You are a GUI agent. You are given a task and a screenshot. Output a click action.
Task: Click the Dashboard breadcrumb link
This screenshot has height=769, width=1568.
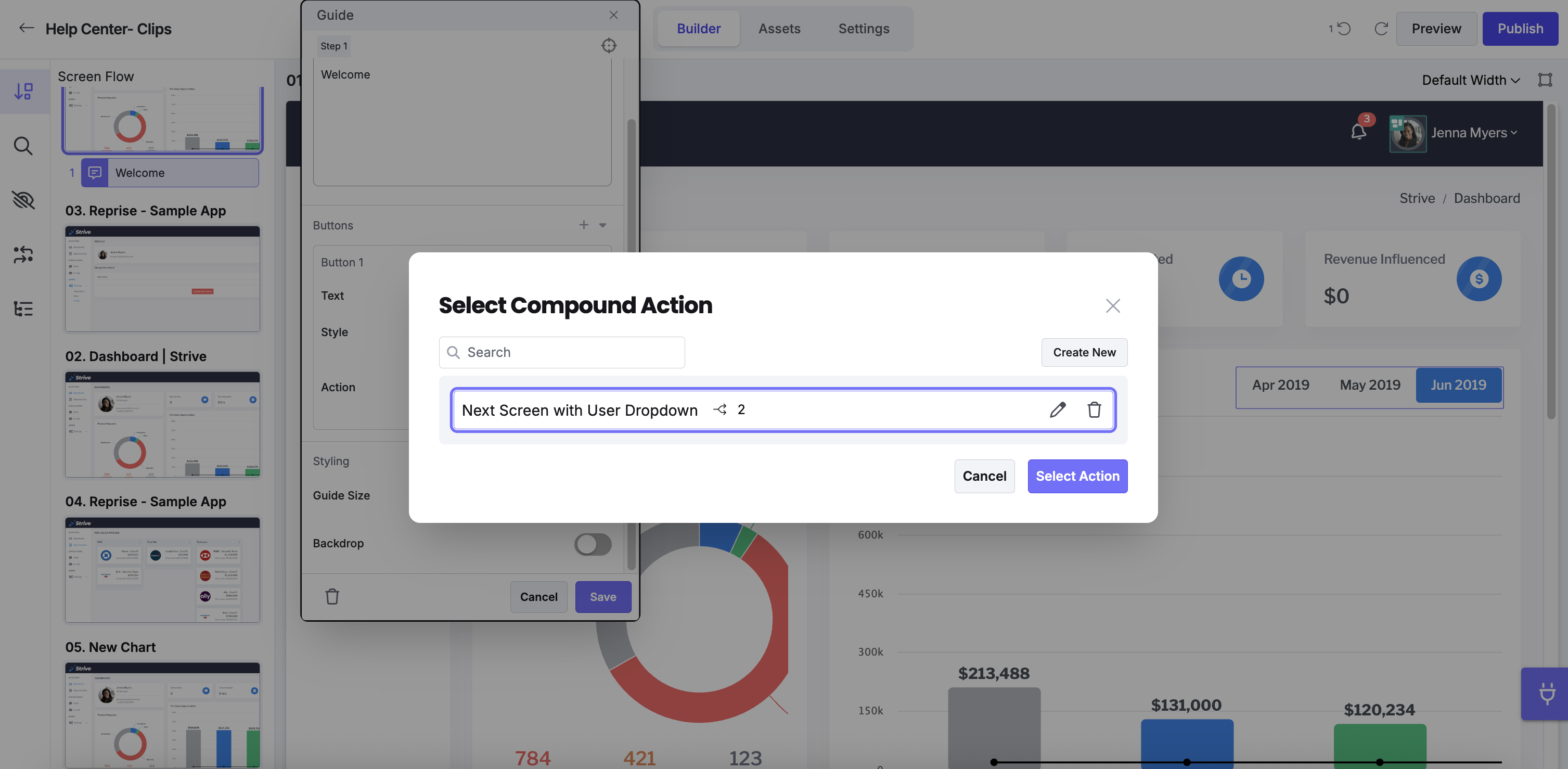pos(1486,198)
